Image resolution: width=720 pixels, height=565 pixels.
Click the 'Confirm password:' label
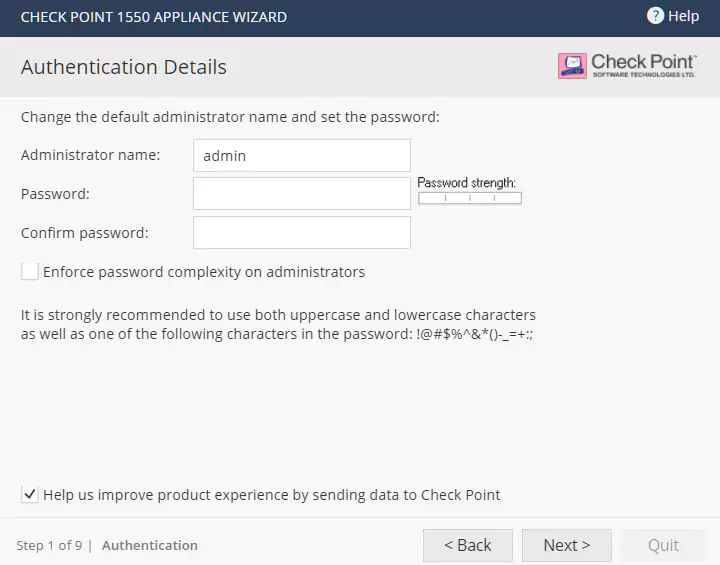(84, 233)
